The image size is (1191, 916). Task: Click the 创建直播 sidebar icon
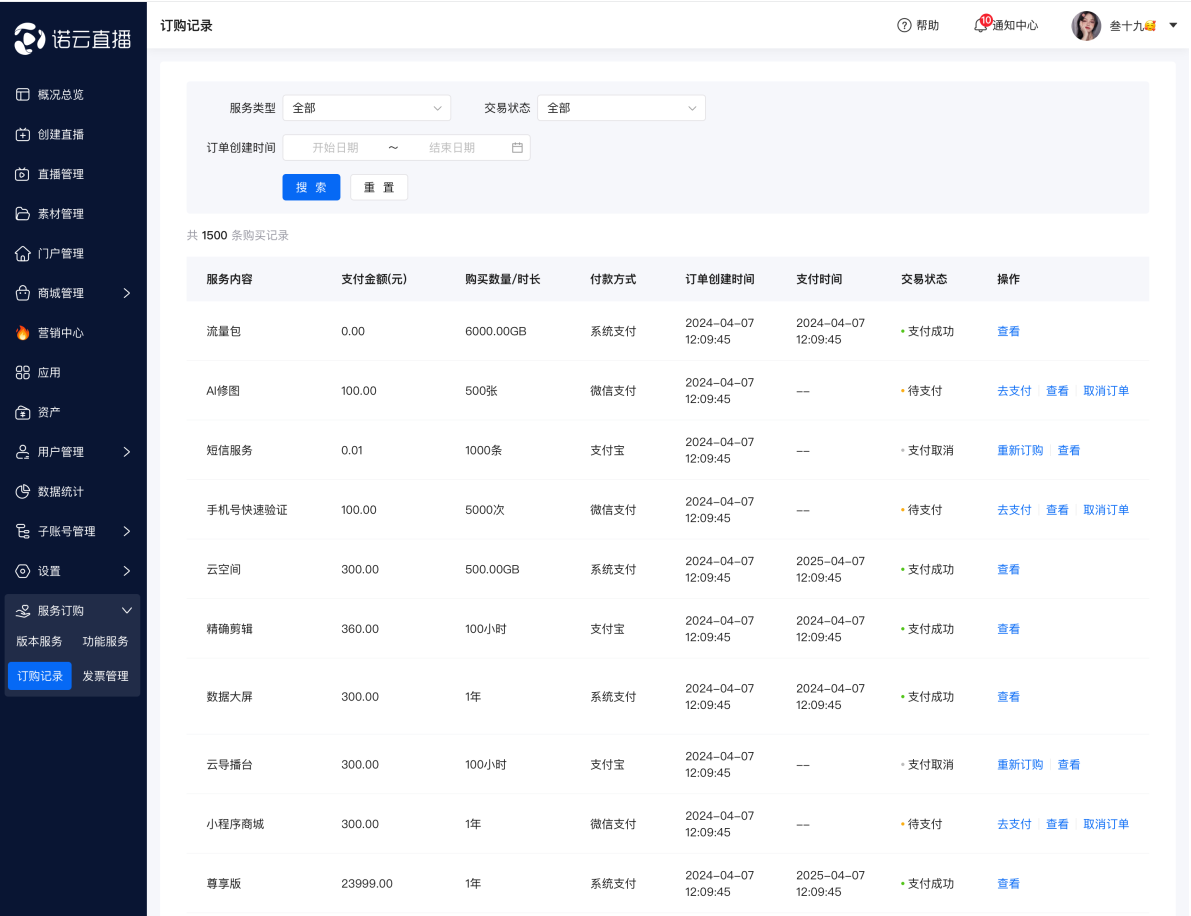[x=23, y=135]
